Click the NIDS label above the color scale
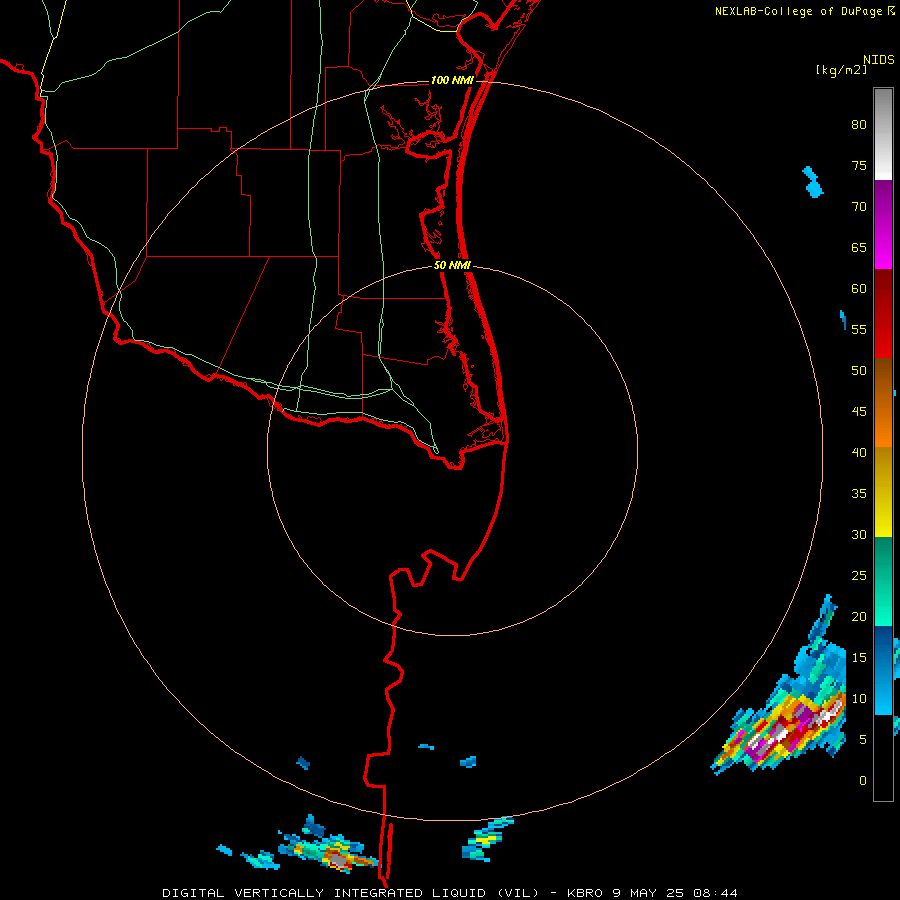Screen dimensions: 900x900 point(879,59)
